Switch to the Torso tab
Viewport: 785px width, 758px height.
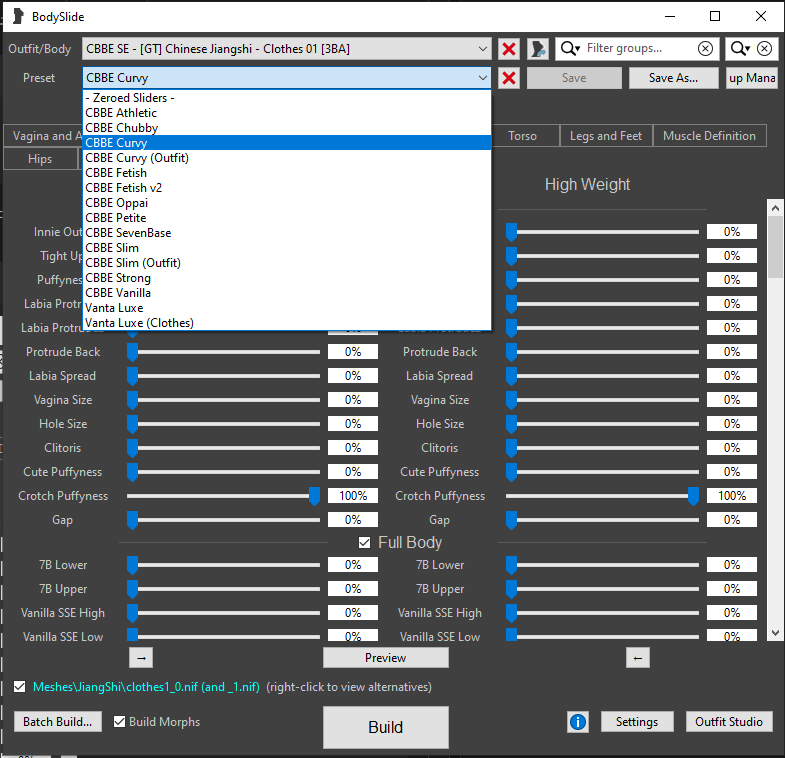point(525,136)
